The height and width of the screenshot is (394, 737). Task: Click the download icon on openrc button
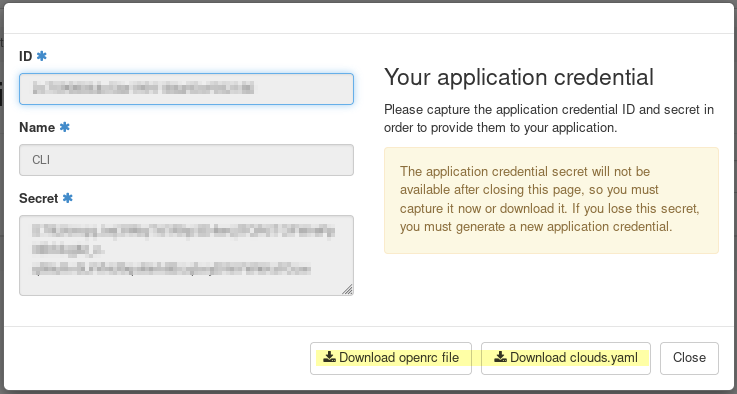click(x=329, y=357)
